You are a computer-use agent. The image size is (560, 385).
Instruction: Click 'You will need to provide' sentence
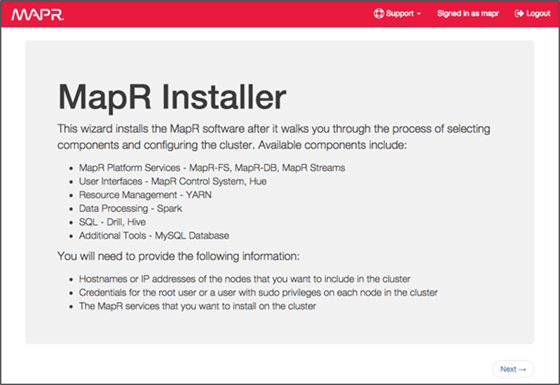(x=178, y=256)
